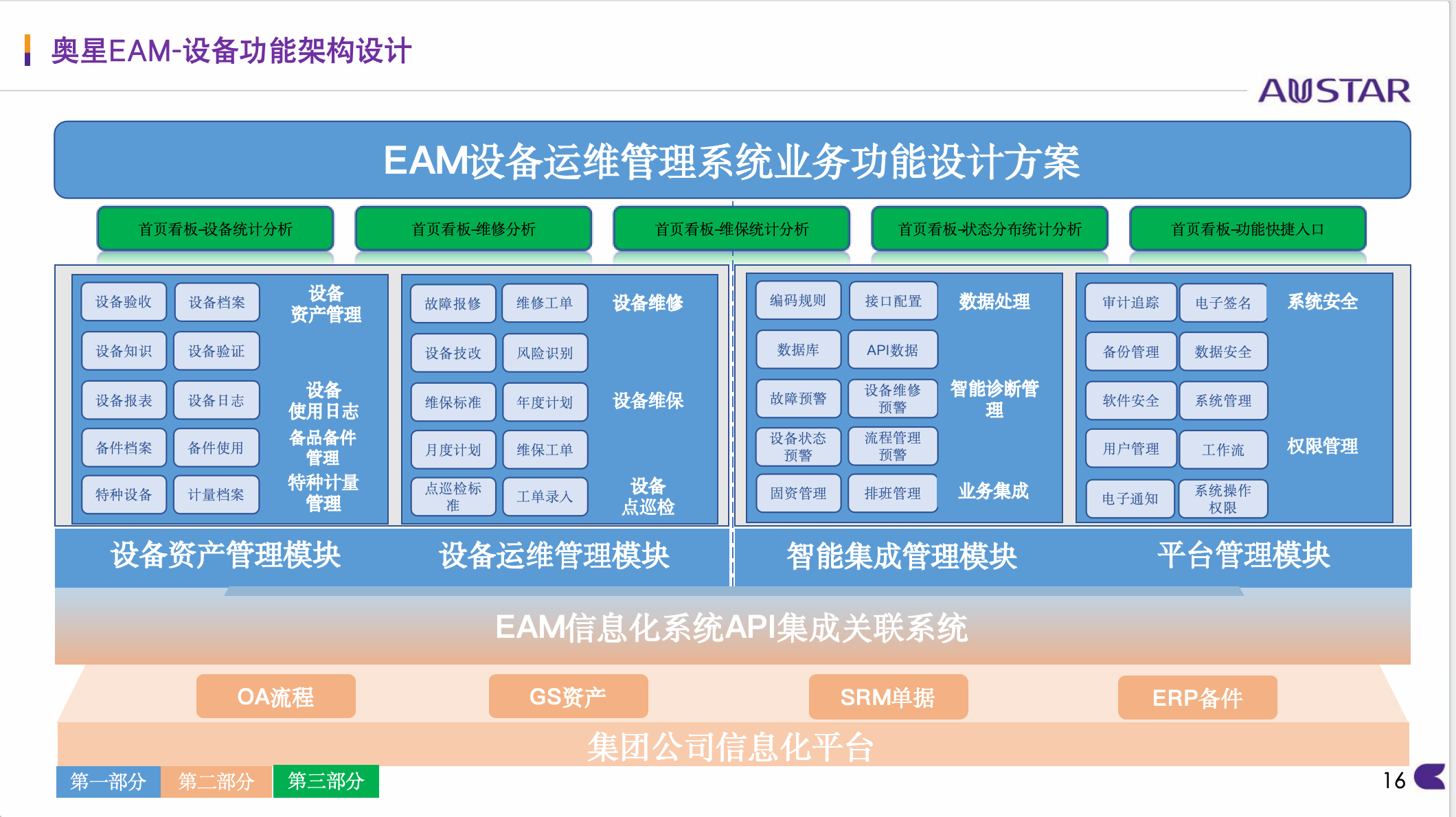Select the 第一部分 tab
1456x817 pixels.
pyautogui.click(x=108, y=781)
